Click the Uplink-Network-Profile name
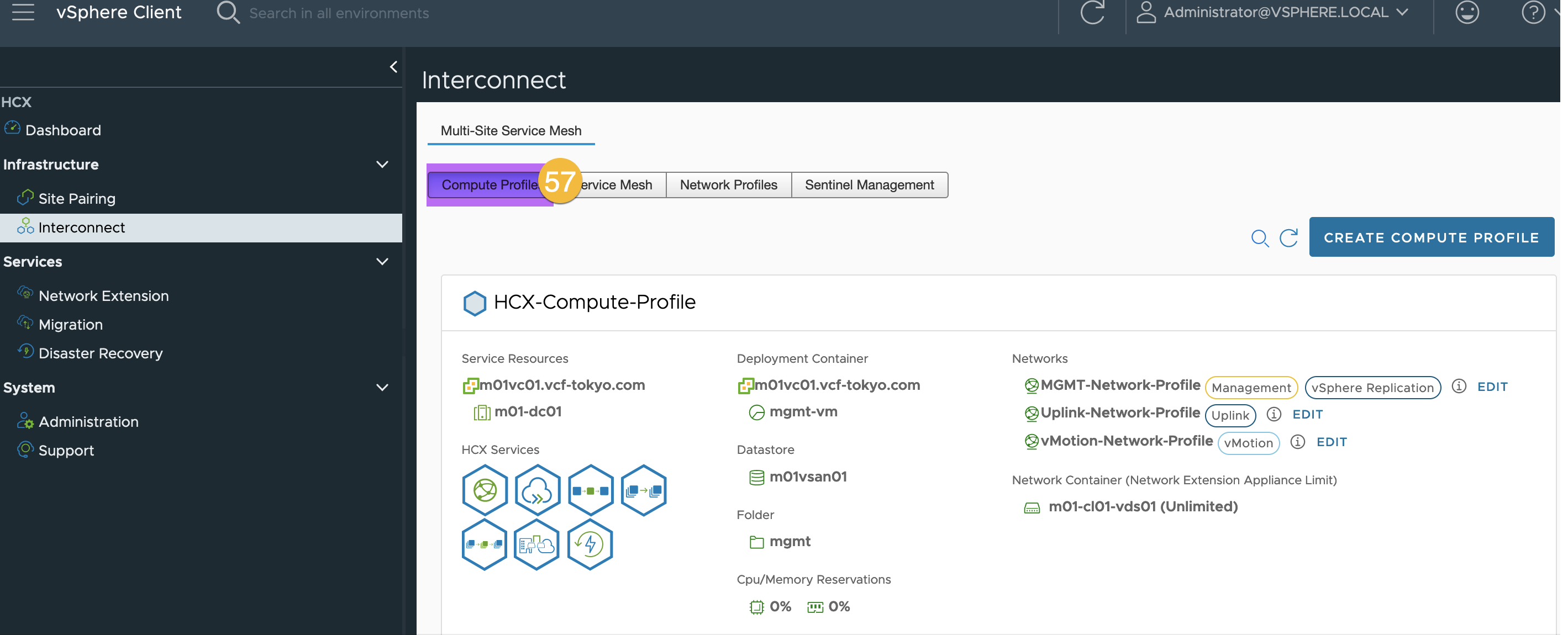Image resolution: width=1568 pixels, height=635 pixels. tap(1120, 413)
